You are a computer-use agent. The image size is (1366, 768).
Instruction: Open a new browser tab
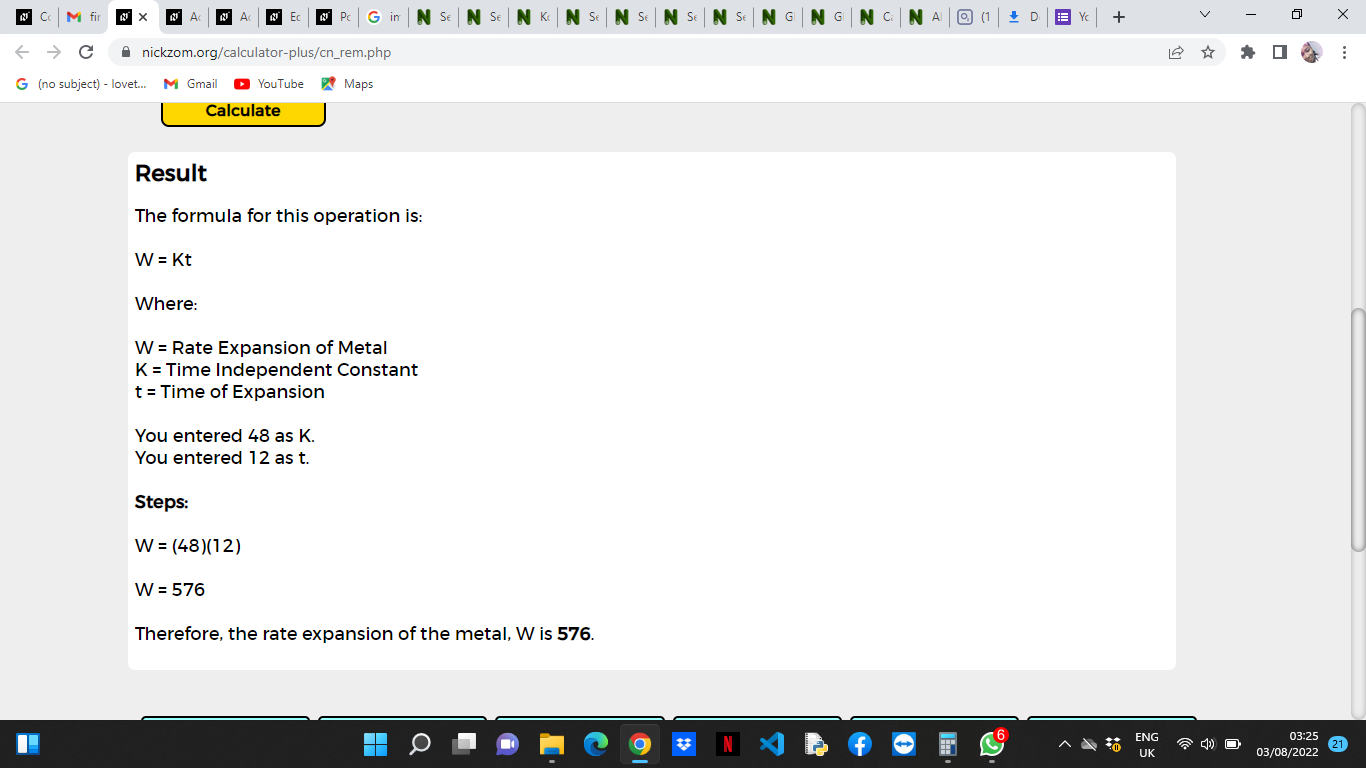[1119, 17]
